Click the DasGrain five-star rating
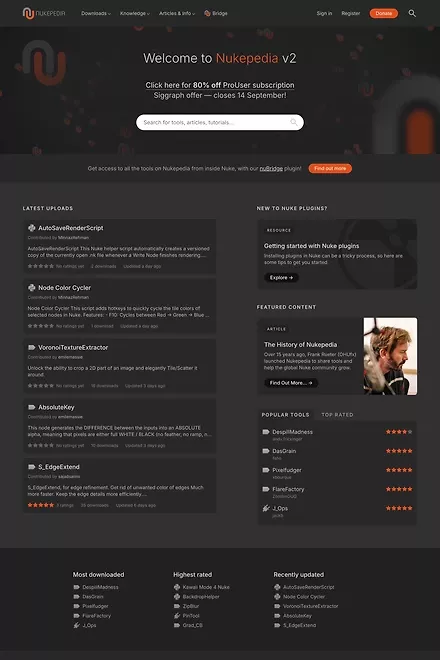The height and width of the screenshot is (660, 440). (x=399, y=451)
